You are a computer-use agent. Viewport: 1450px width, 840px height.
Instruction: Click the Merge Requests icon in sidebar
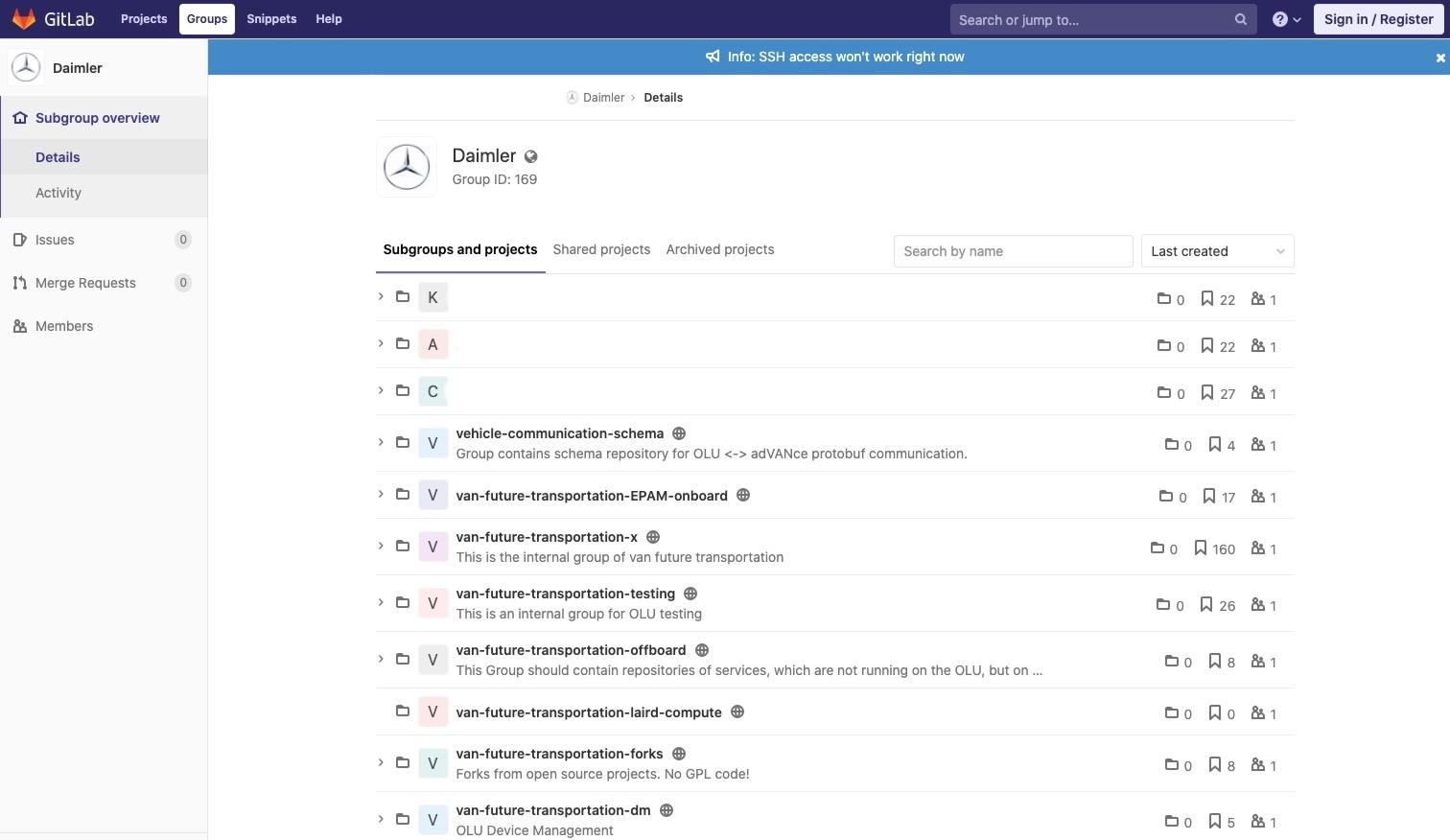point(19,283)
